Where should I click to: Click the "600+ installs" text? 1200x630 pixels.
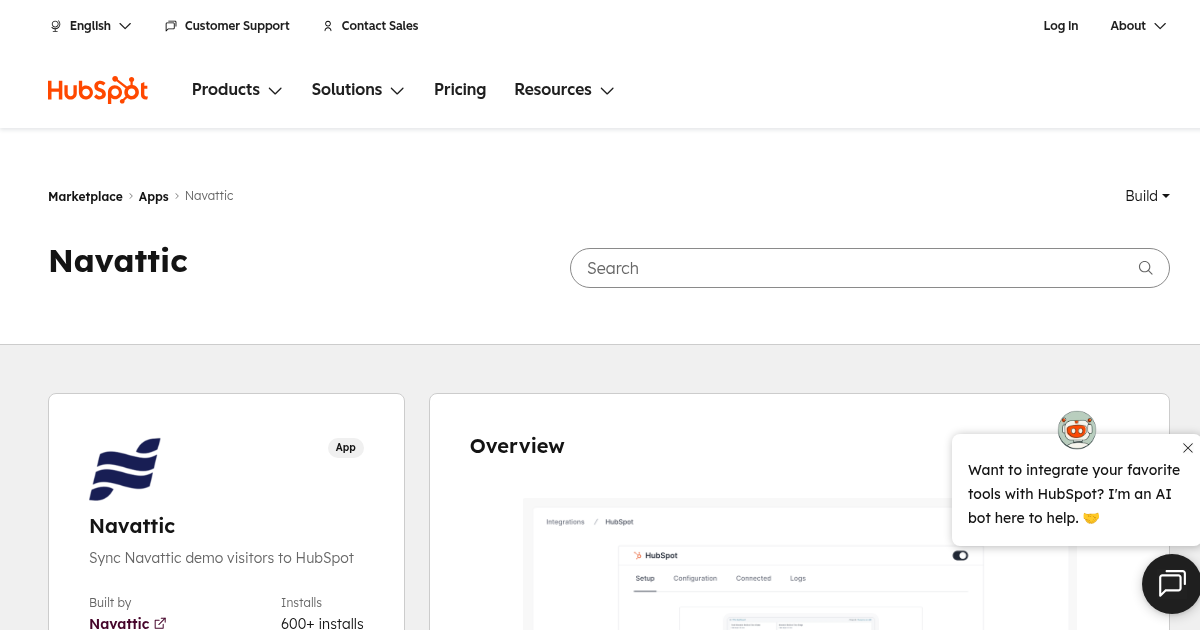(x=322, y=623)
